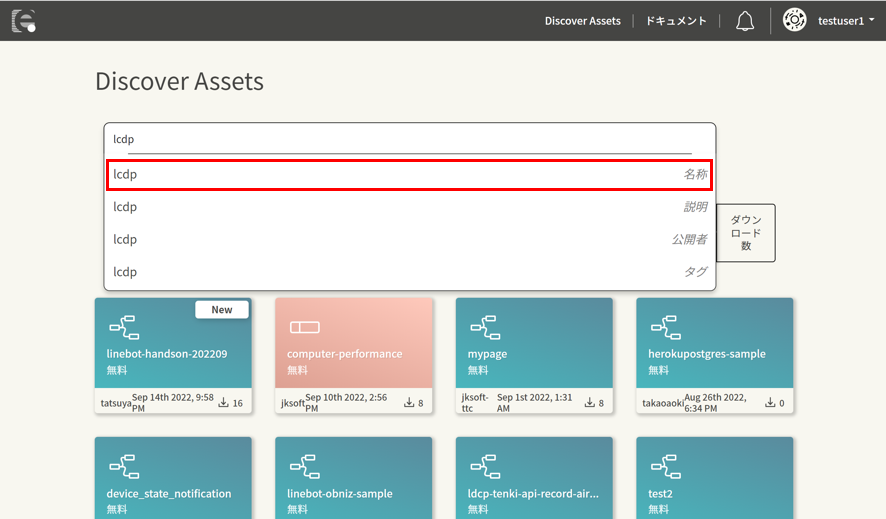
Task: Open the herokupostgres-sample asset title
Action: (707, 354)
